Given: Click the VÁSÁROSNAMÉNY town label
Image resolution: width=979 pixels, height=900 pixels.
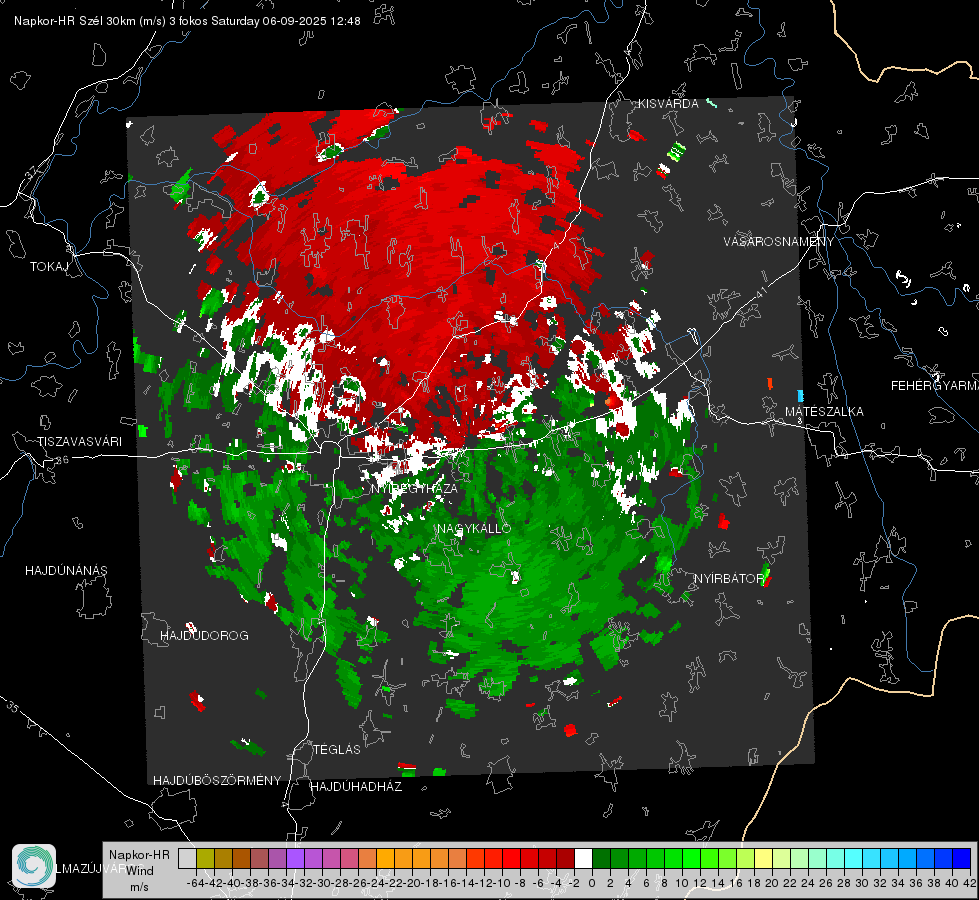Looking at the screenshot, I should point(779,242).
